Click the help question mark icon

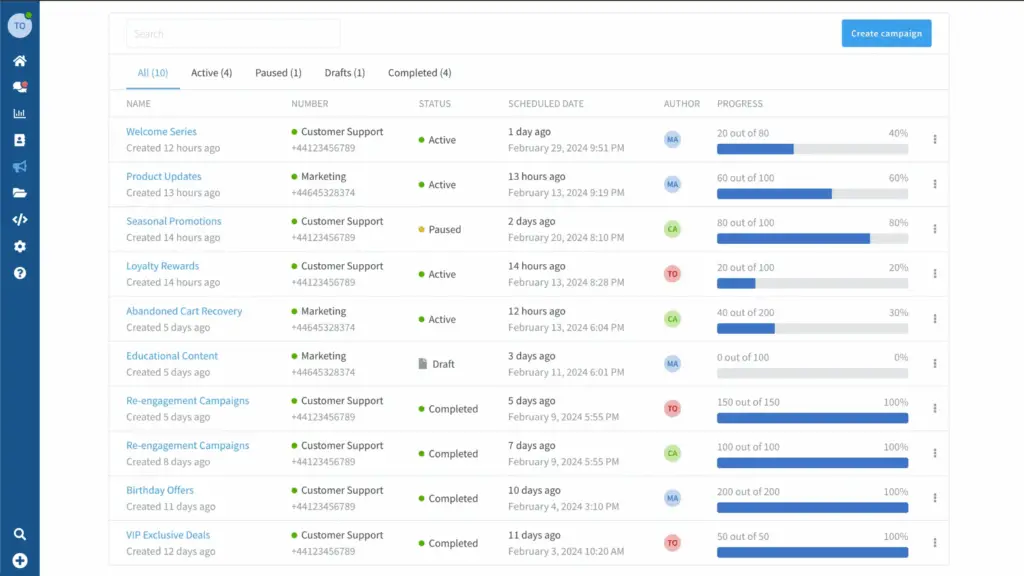click(19, 273)
